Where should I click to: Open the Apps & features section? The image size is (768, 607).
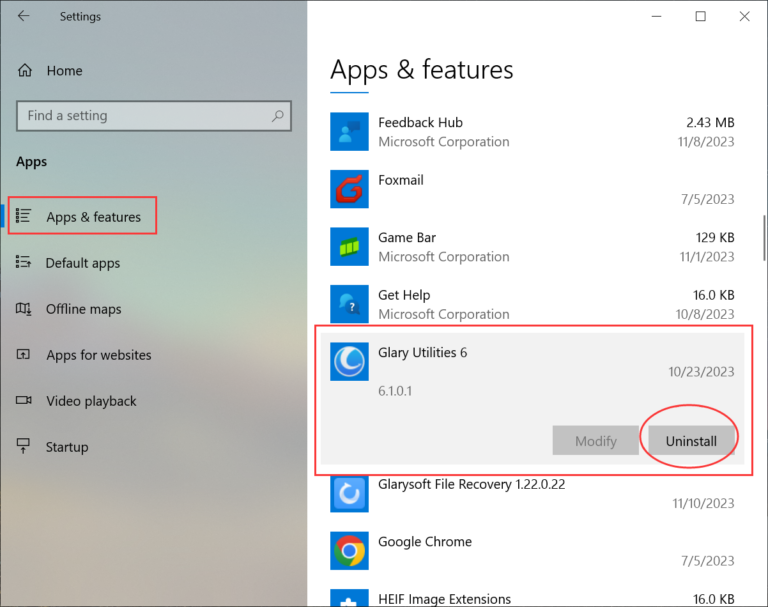click(93, 217)
